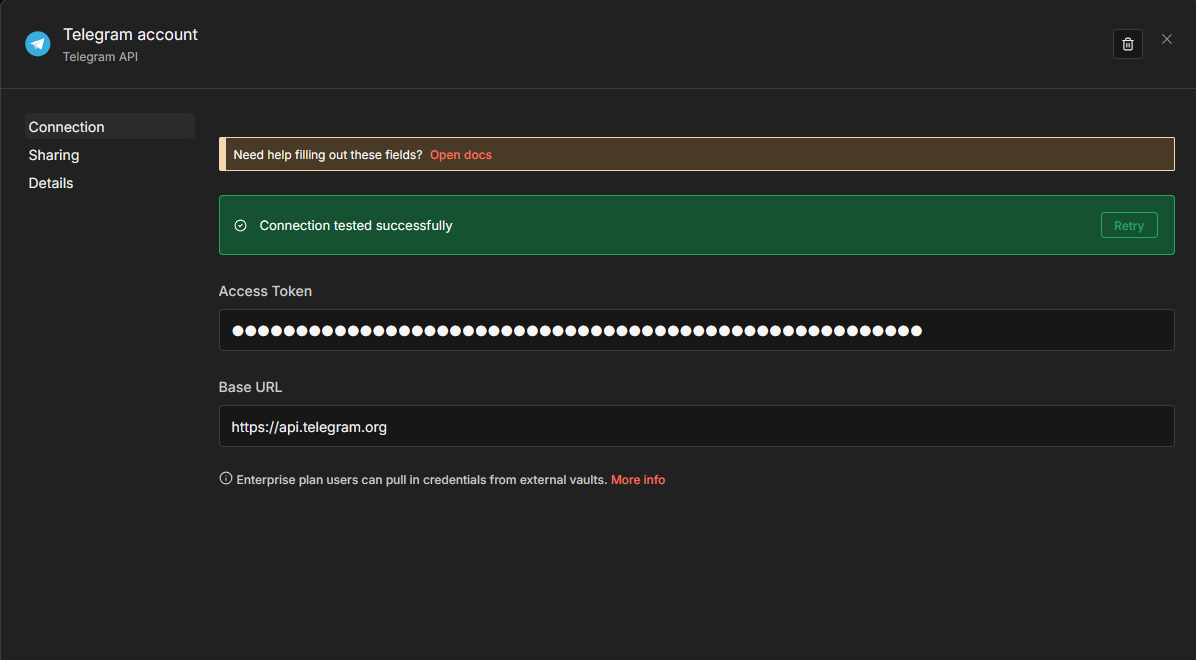Image resolution: width=1196 pixels, height=660 pixels.
Task: Click "Connection tested successfully" message text
Action: click(356, 226)
